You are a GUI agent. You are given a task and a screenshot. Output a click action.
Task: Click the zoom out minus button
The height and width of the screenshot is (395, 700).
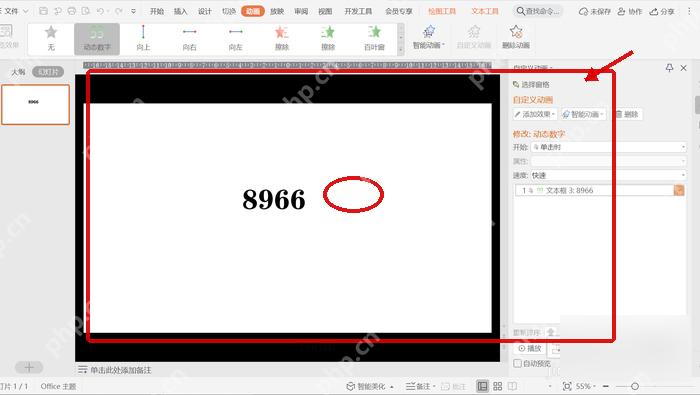(x=606, y=386)
